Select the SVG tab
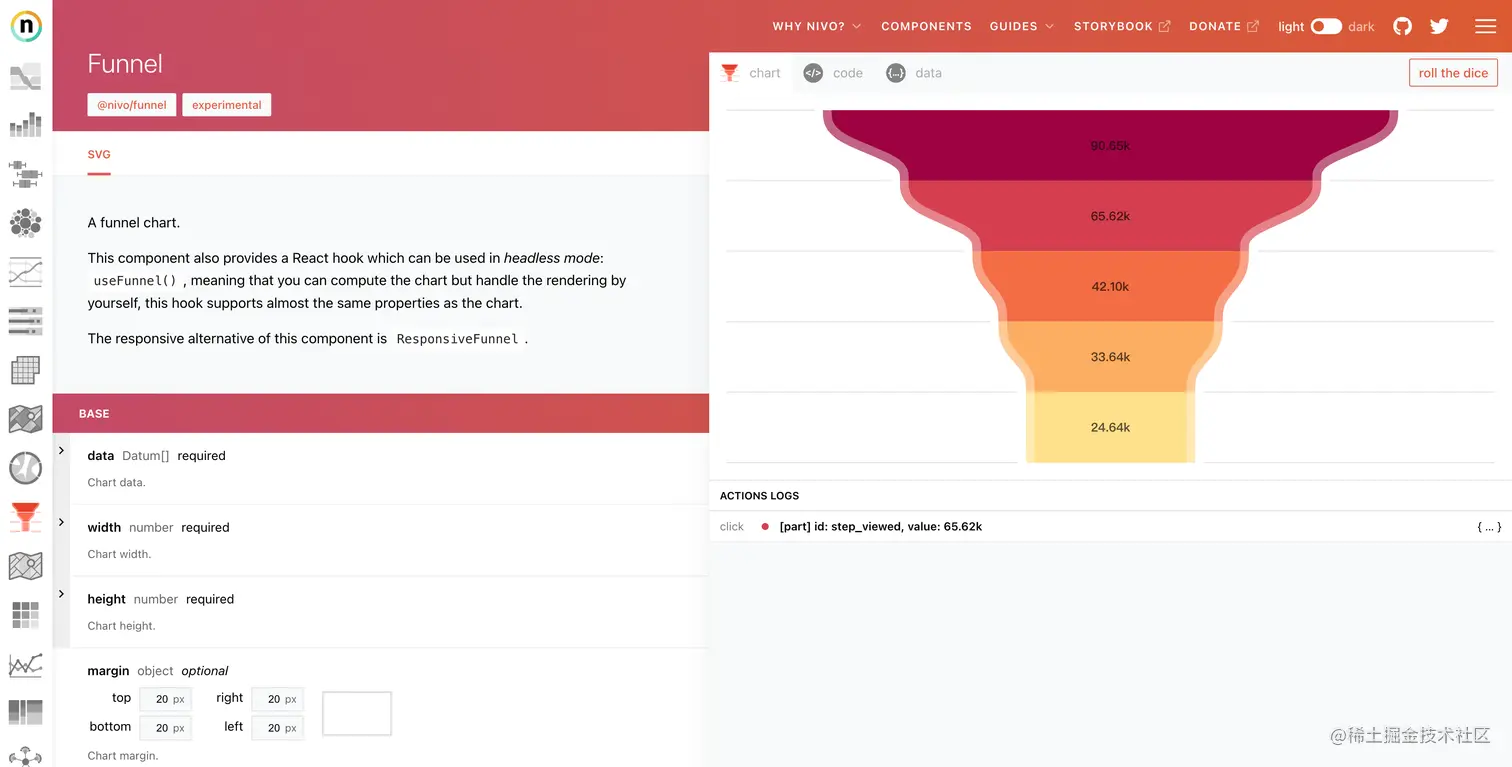This screenshot has height=767, width=1512. click(x=99, y=155)
